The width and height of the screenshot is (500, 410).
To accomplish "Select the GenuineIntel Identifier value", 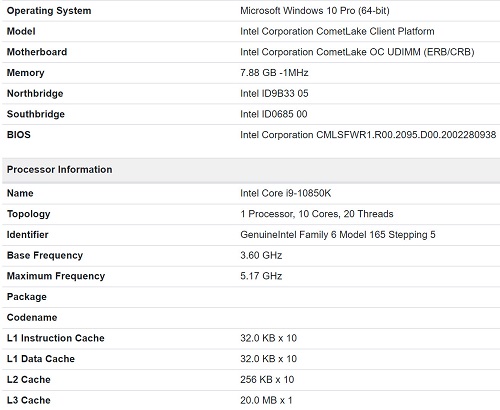I will pyautogui.click(x=338, y=235).
